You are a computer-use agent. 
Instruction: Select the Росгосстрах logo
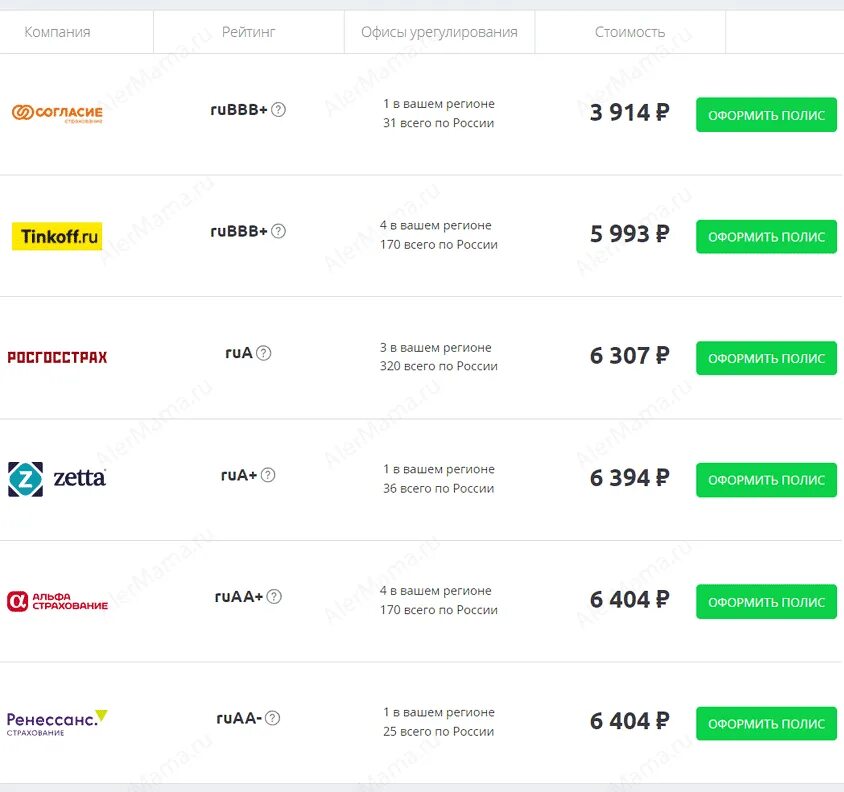tap(57, 358)
